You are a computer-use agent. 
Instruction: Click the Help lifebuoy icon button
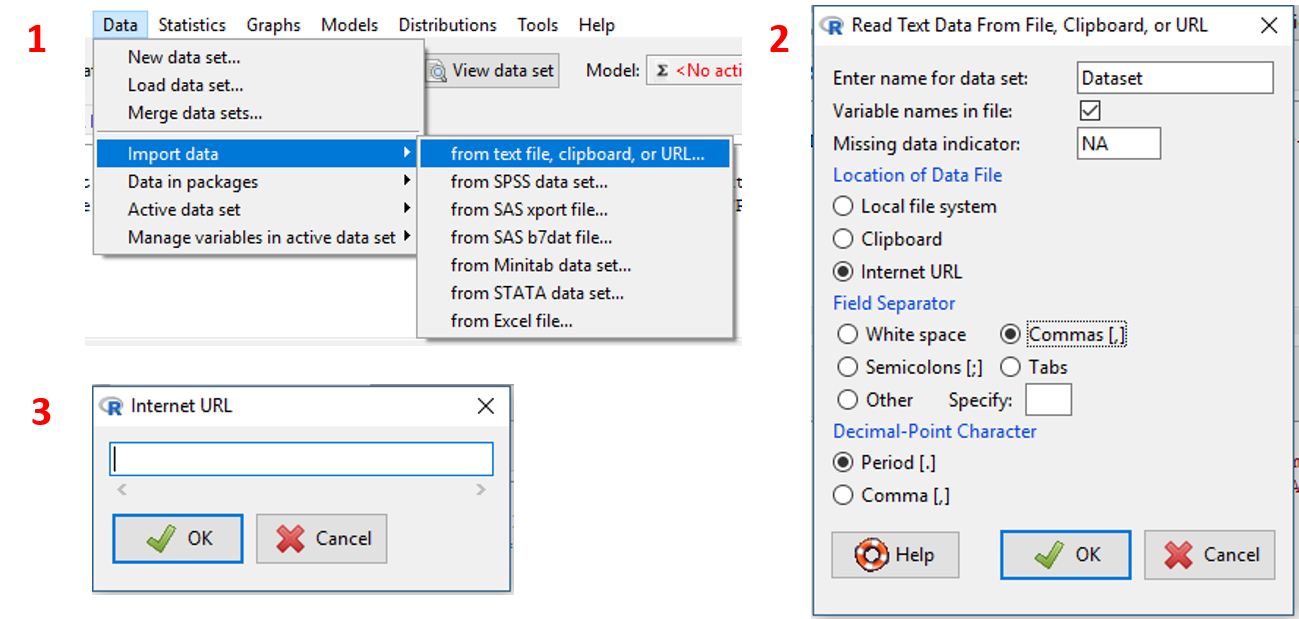[x=872, y=555]
